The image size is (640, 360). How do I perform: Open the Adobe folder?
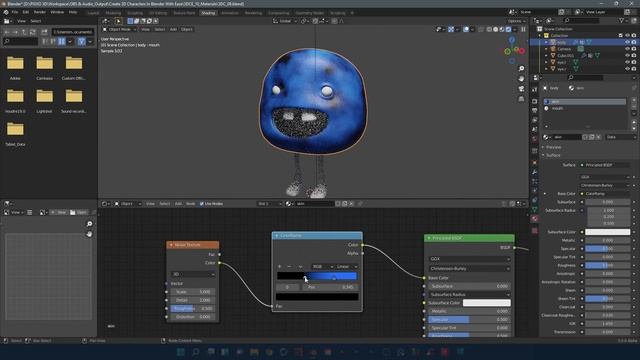click(15, 67)
